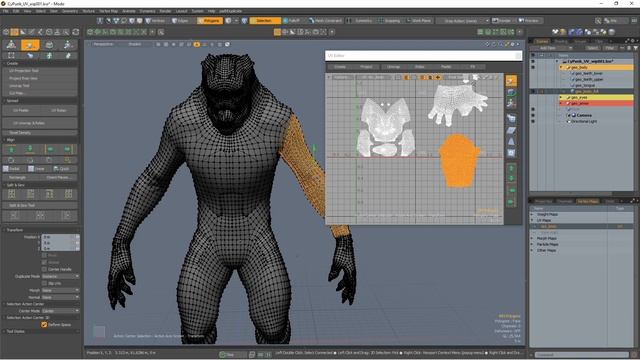The image size is (640, 360).
Task: Click the Position X input field
Action: click(60, 237)
